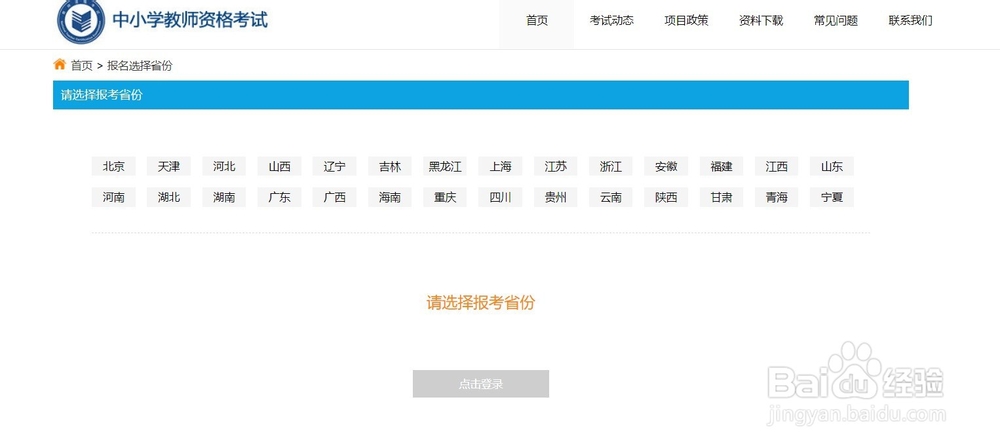Screen dimensions: 1000x448
Task: Select 云南 province
Action: pos(611,197)
